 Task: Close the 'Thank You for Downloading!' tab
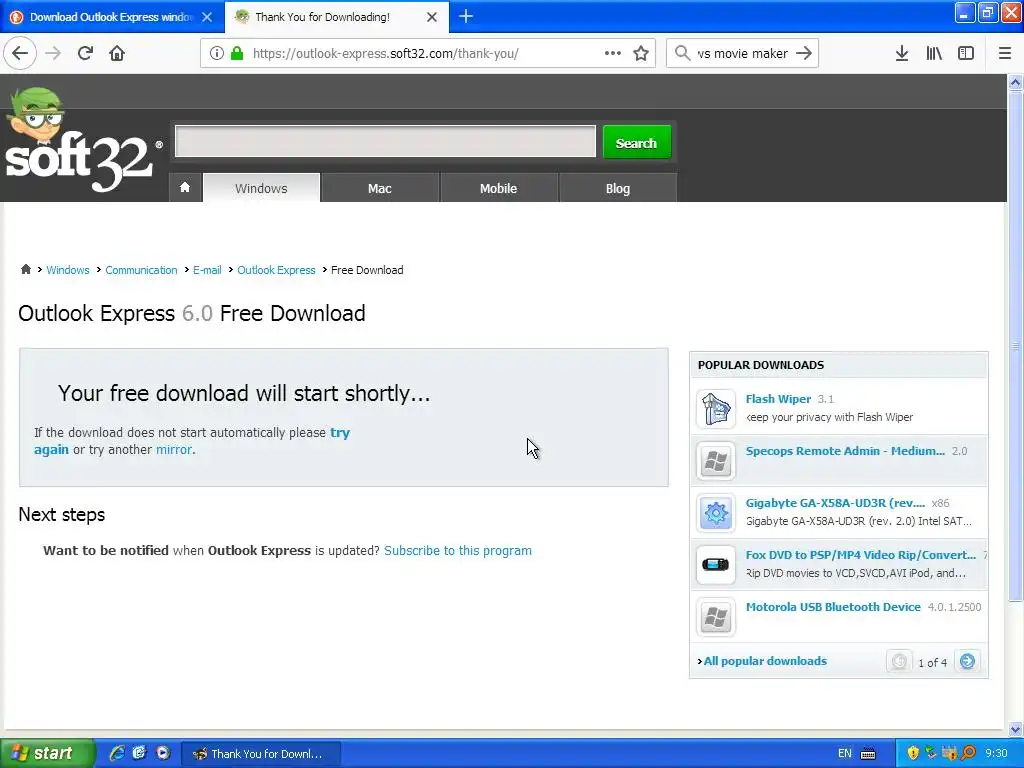(432, 17)
